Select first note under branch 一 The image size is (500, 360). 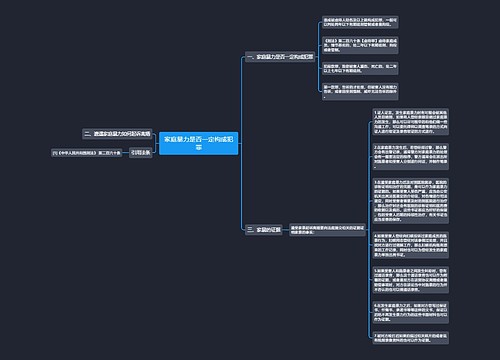tap(360, 22)
